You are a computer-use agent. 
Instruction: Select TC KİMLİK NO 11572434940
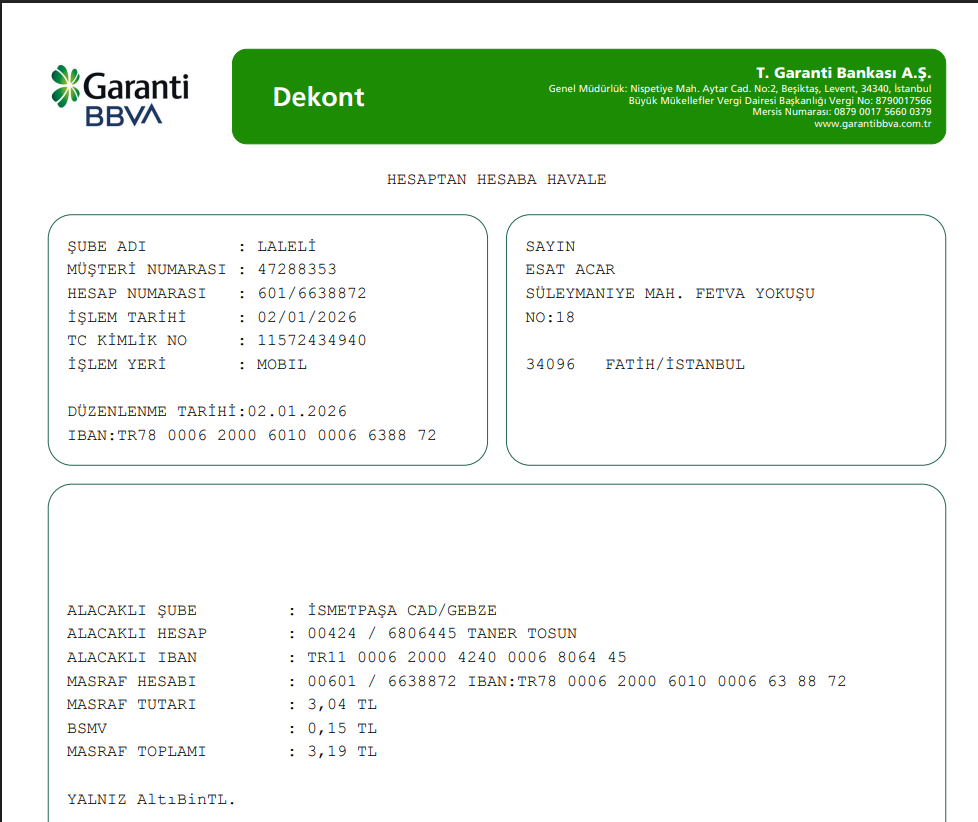point(312,341)
